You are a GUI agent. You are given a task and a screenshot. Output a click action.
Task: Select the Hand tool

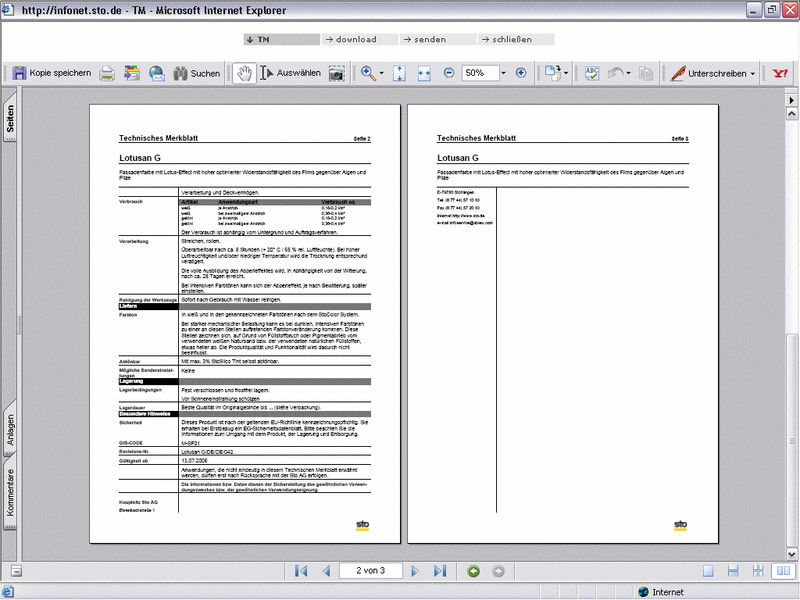[244, 73]
